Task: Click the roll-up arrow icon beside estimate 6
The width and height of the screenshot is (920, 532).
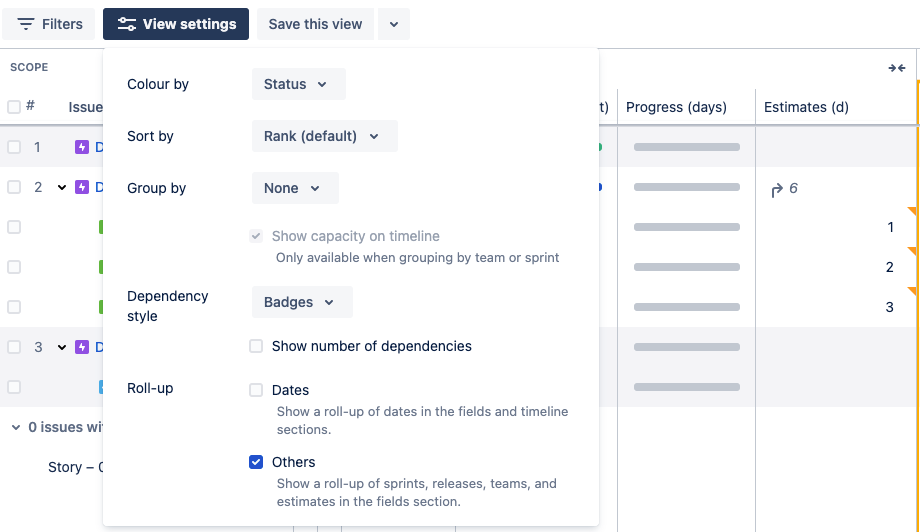Action: pyautogui.click(x=776, y=189)
